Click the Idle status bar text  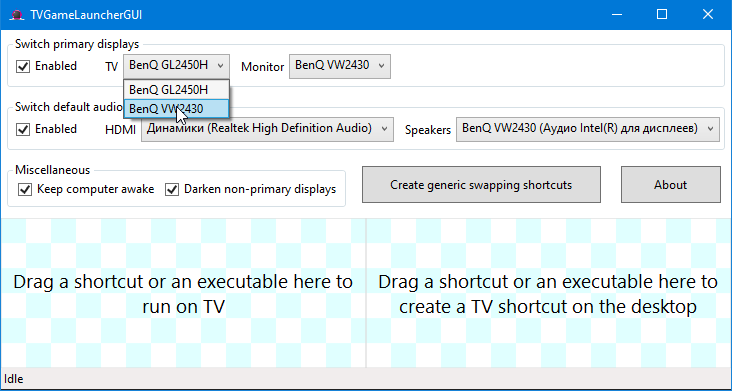(x=14, y=379)
